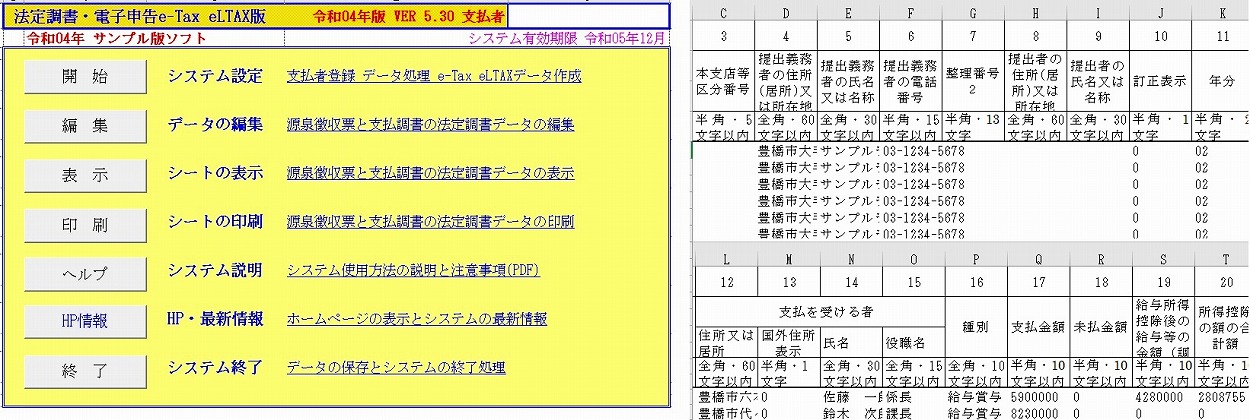
Task: Select column R header in lower table
Action: (x=1099, y=258)
